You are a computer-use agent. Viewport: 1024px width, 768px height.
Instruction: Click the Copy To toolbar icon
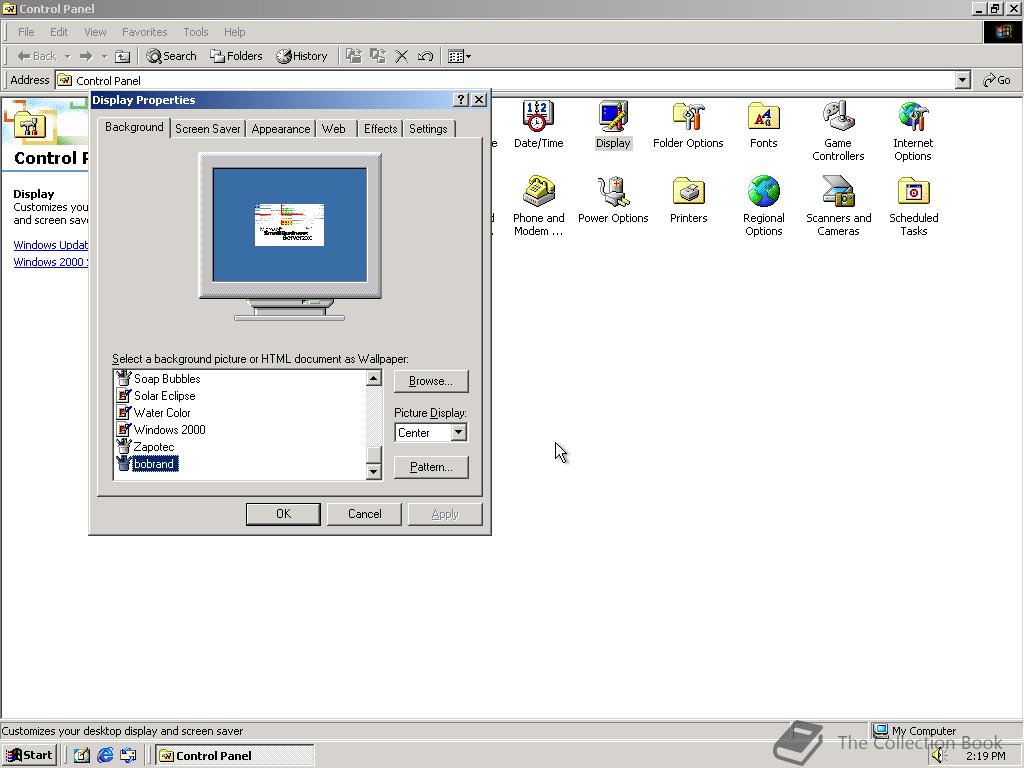click(377, 56)
